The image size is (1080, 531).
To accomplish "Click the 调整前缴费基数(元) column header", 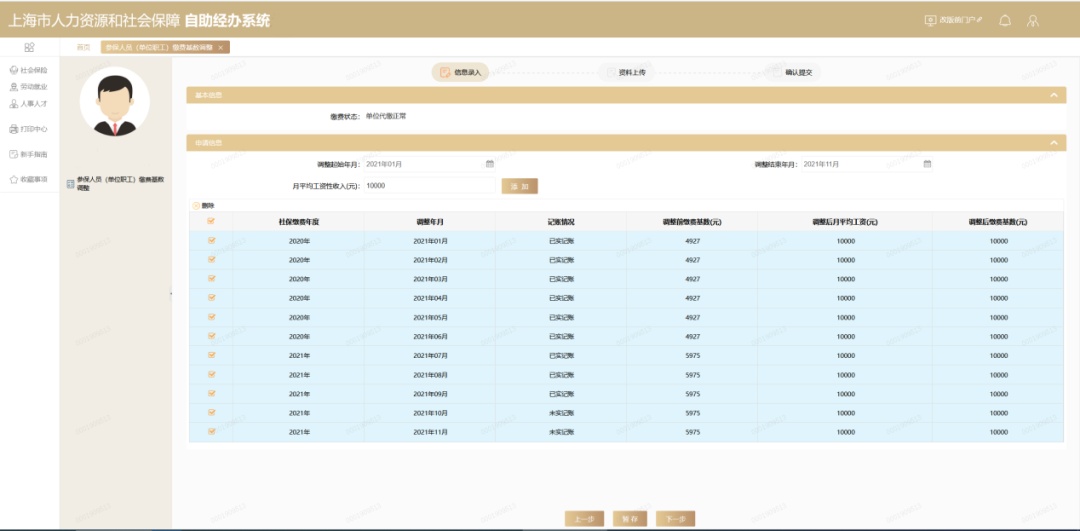I will point(692,222).
